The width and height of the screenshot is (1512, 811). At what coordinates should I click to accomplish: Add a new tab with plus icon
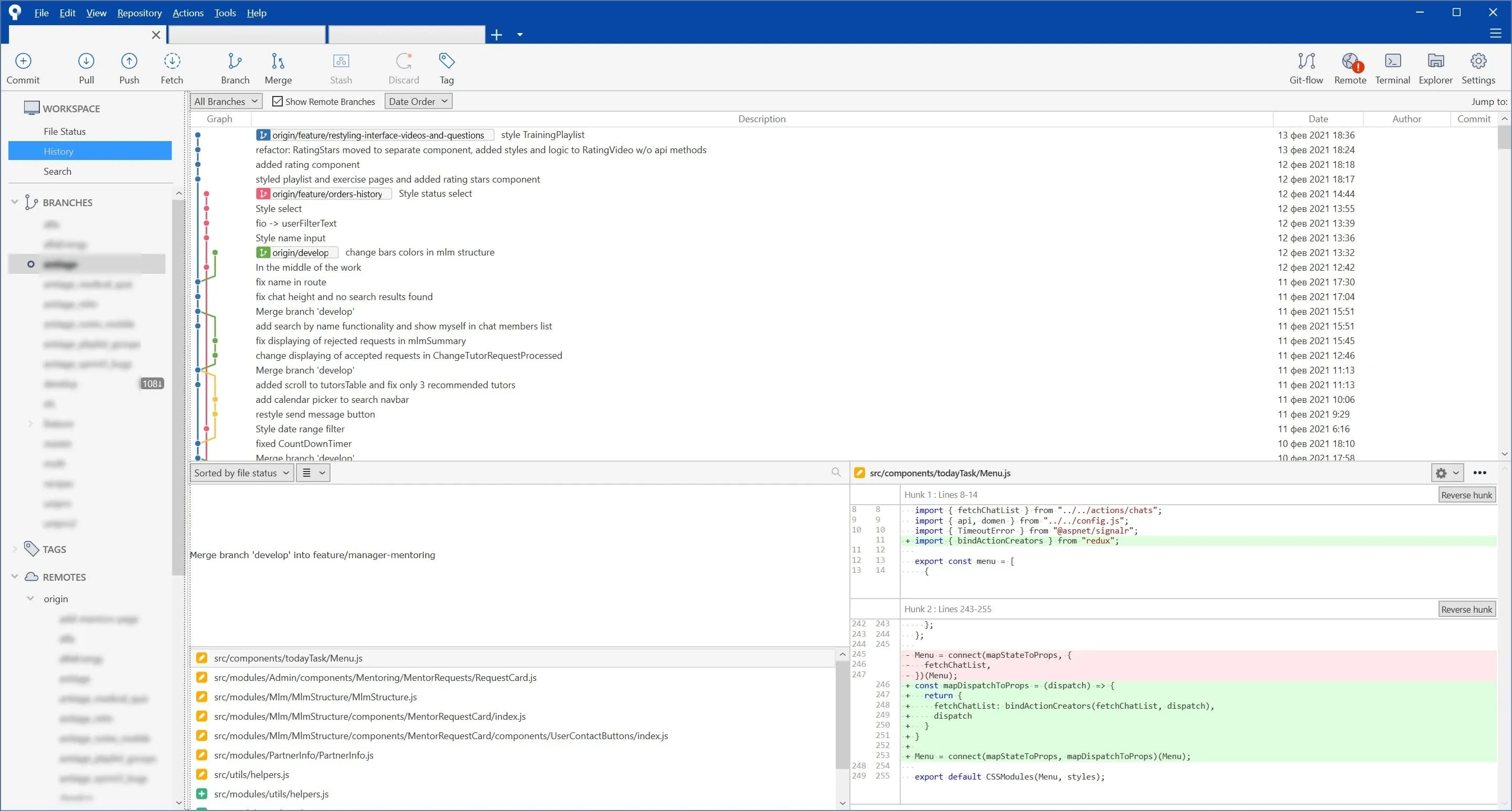(x=496, y=35)
